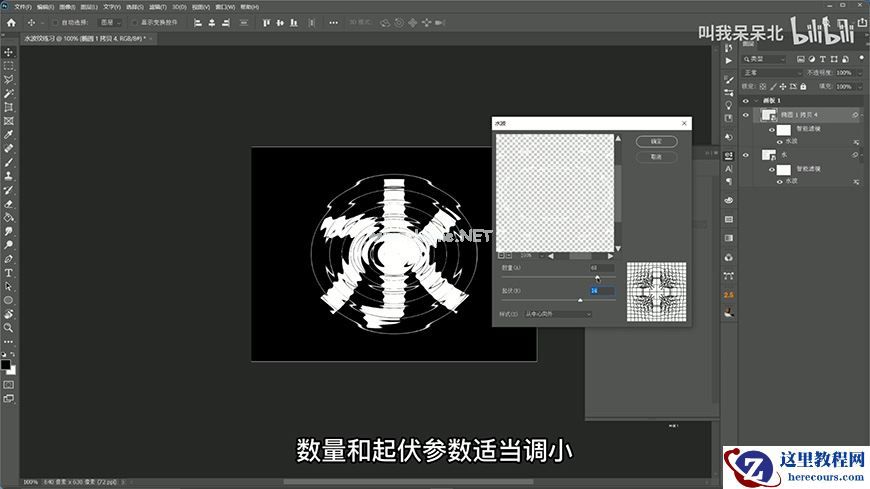Open the File menu
The height and width of the screenshot is (489, 870).
tap(22, 7)
